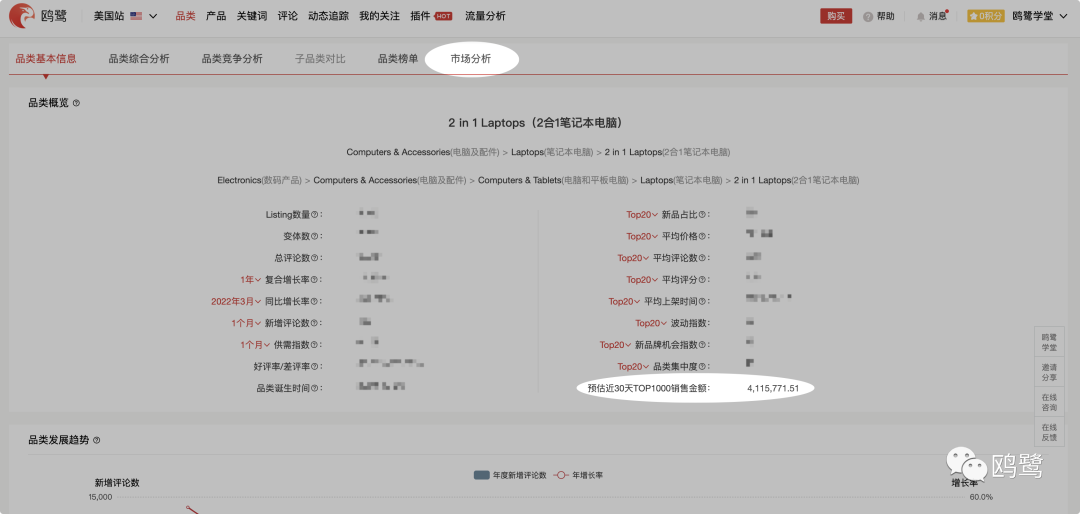Switch to 品类榜单 tab
The image size is (1080, 514).
398,59
